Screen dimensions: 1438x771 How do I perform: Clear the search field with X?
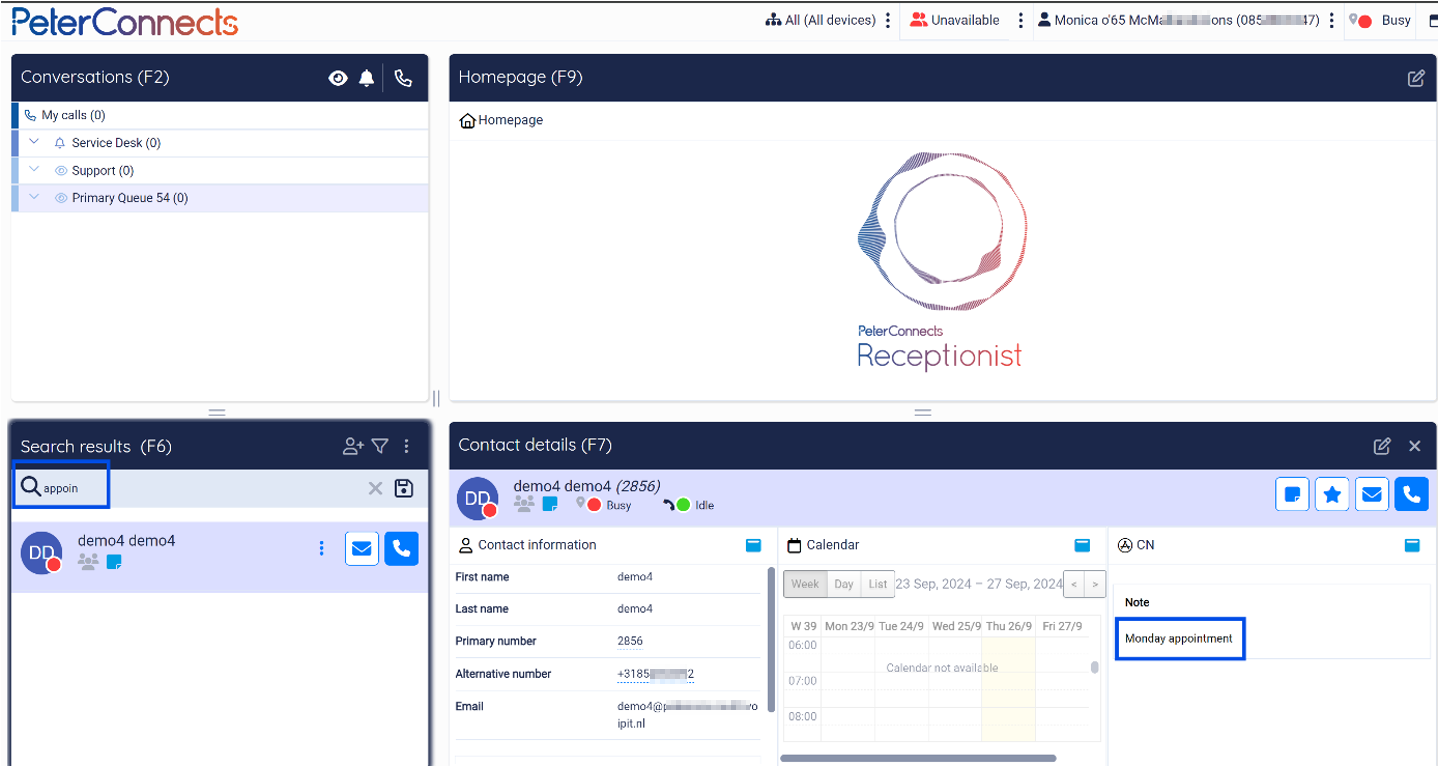click(376, 488)
